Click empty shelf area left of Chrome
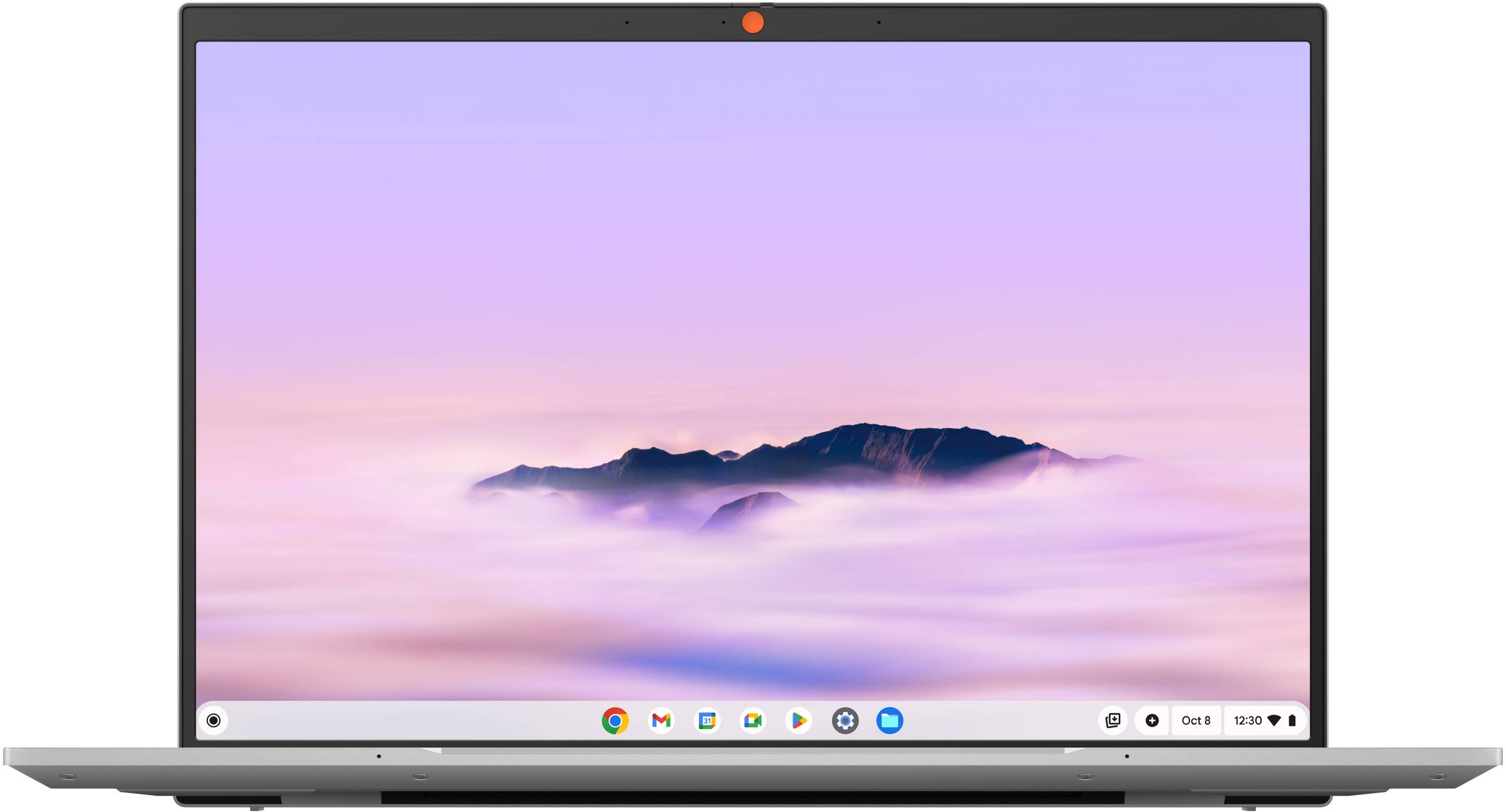1506x812 pixels. (409, 720)
